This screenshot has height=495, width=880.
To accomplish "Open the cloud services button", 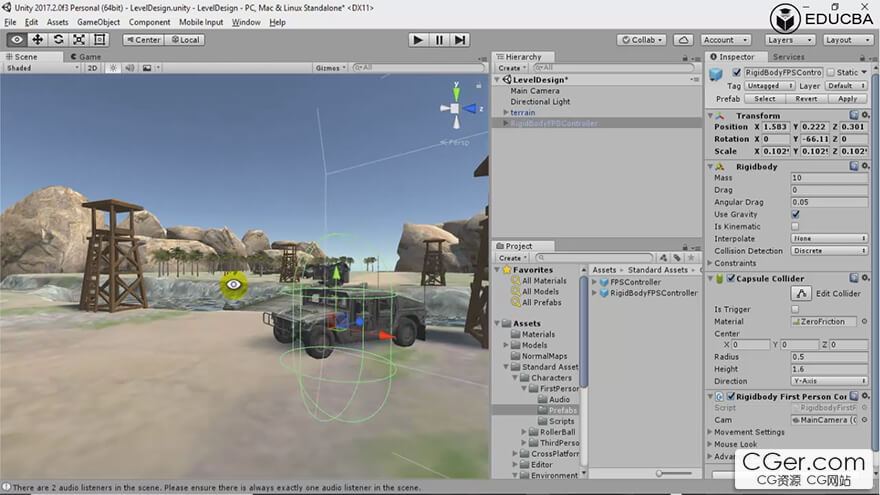I will coord(683,40).
